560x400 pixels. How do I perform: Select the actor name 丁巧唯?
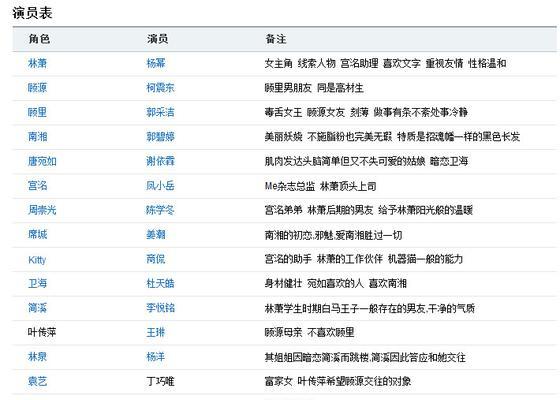point(160,381)
